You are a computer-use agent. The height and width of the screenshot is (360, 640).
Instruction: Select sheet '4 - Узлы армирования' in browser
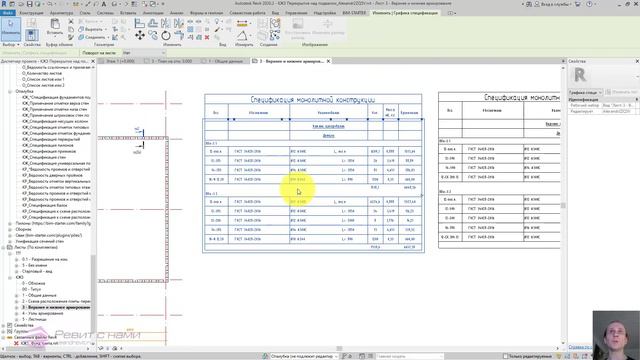pyautogui.click(x=42, y=313)
